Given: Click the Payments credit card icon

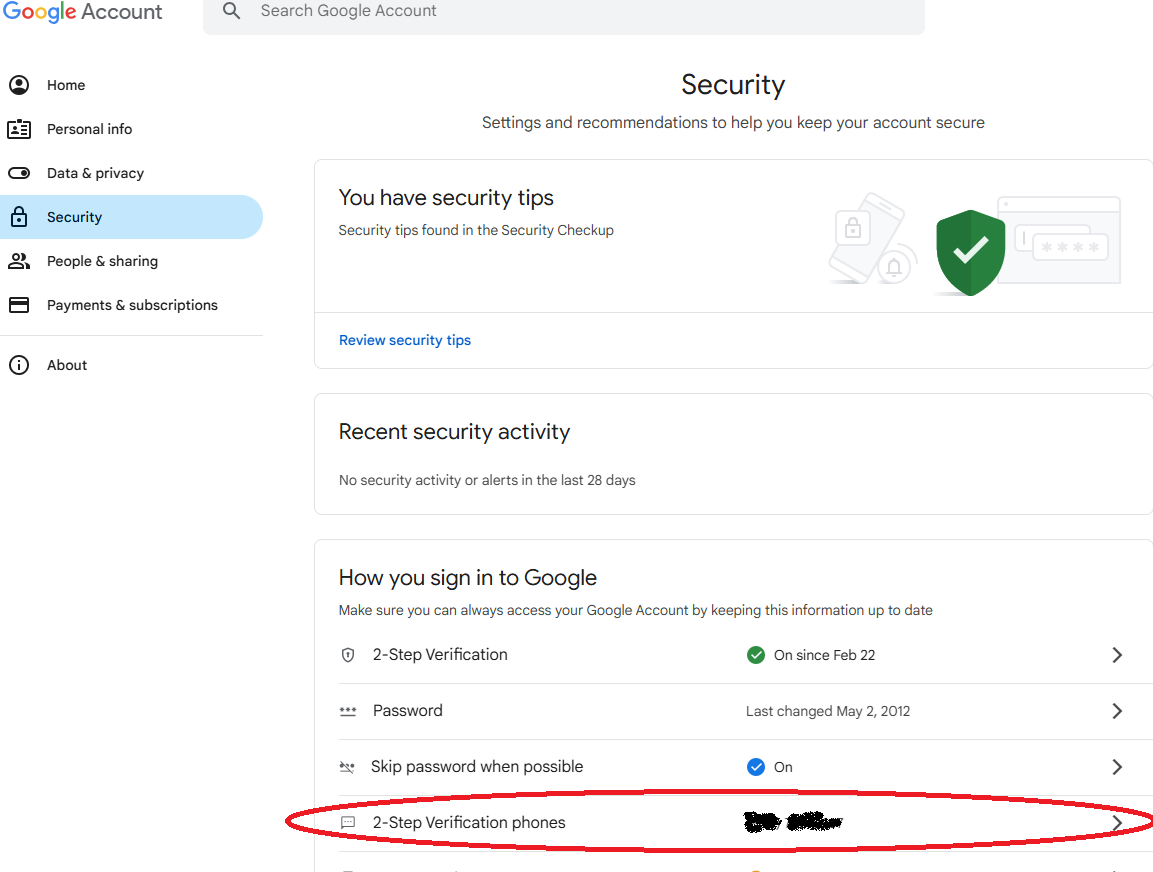Looking at the screenshot, I should (x=19, y=305).
